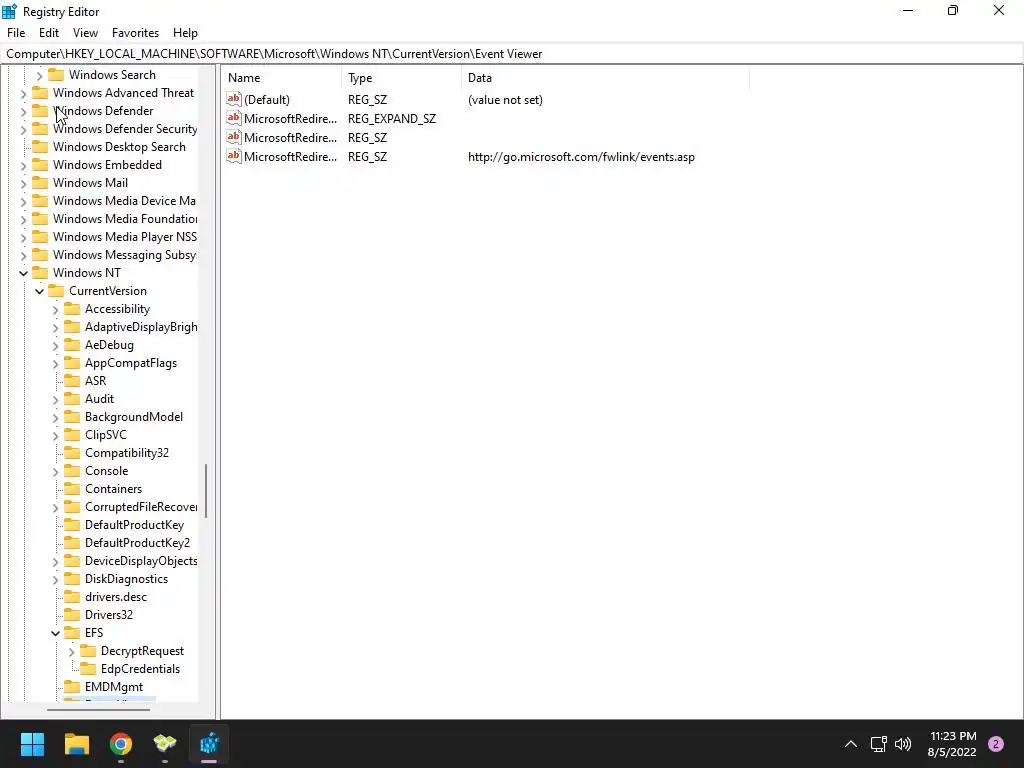Select the Windows Media Device Ma key
This screenshot has height=768, width=1024.
124,201
